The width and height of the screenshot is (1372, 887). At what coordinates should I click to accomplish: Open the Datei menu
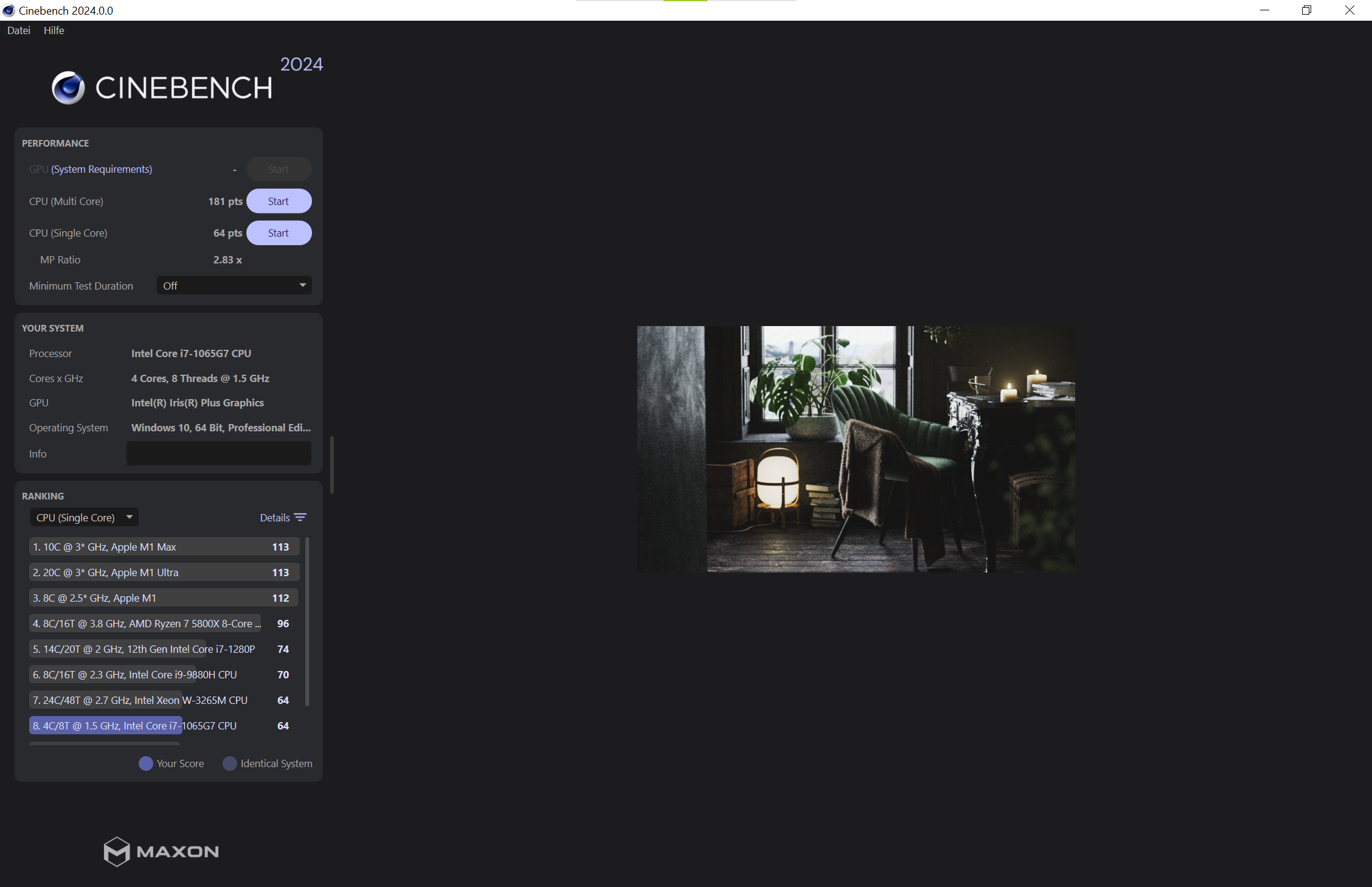point(19,30)
